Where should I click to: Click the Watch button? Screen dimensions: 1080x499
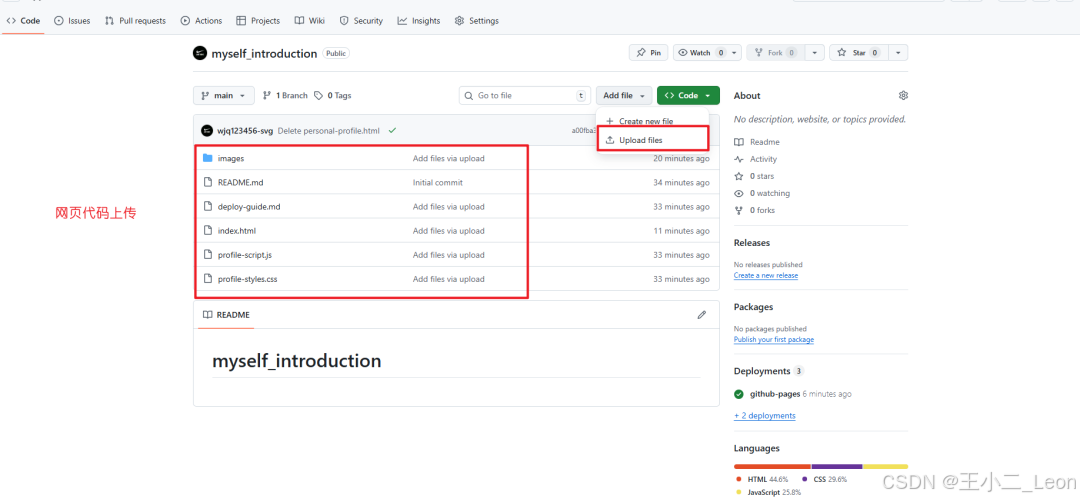coord(700,52)
